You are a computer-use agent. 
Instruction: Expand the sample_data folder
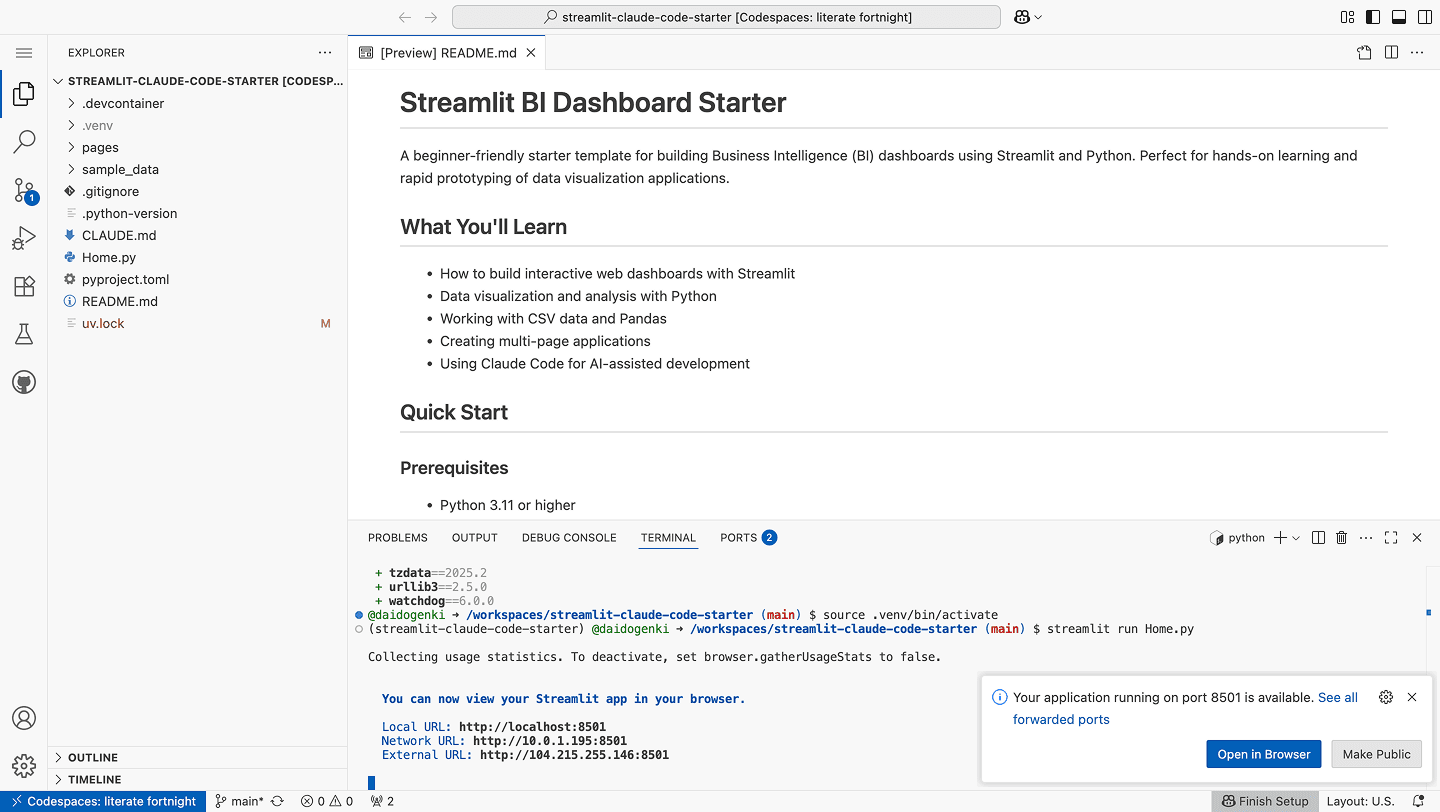point(120,169)
